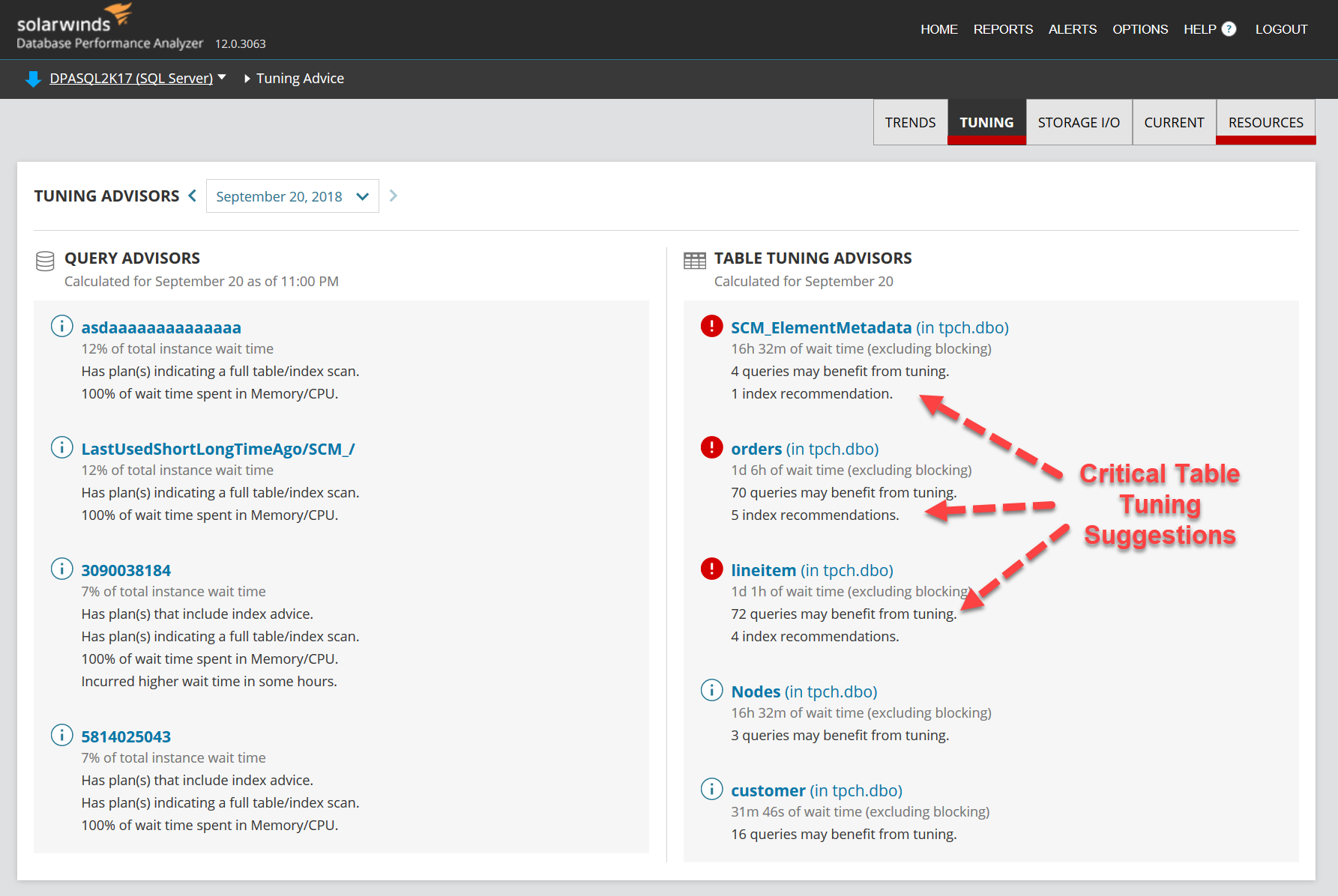Click HELP in top menu
Screen dimensions: 1338x896
[1200, 29]
